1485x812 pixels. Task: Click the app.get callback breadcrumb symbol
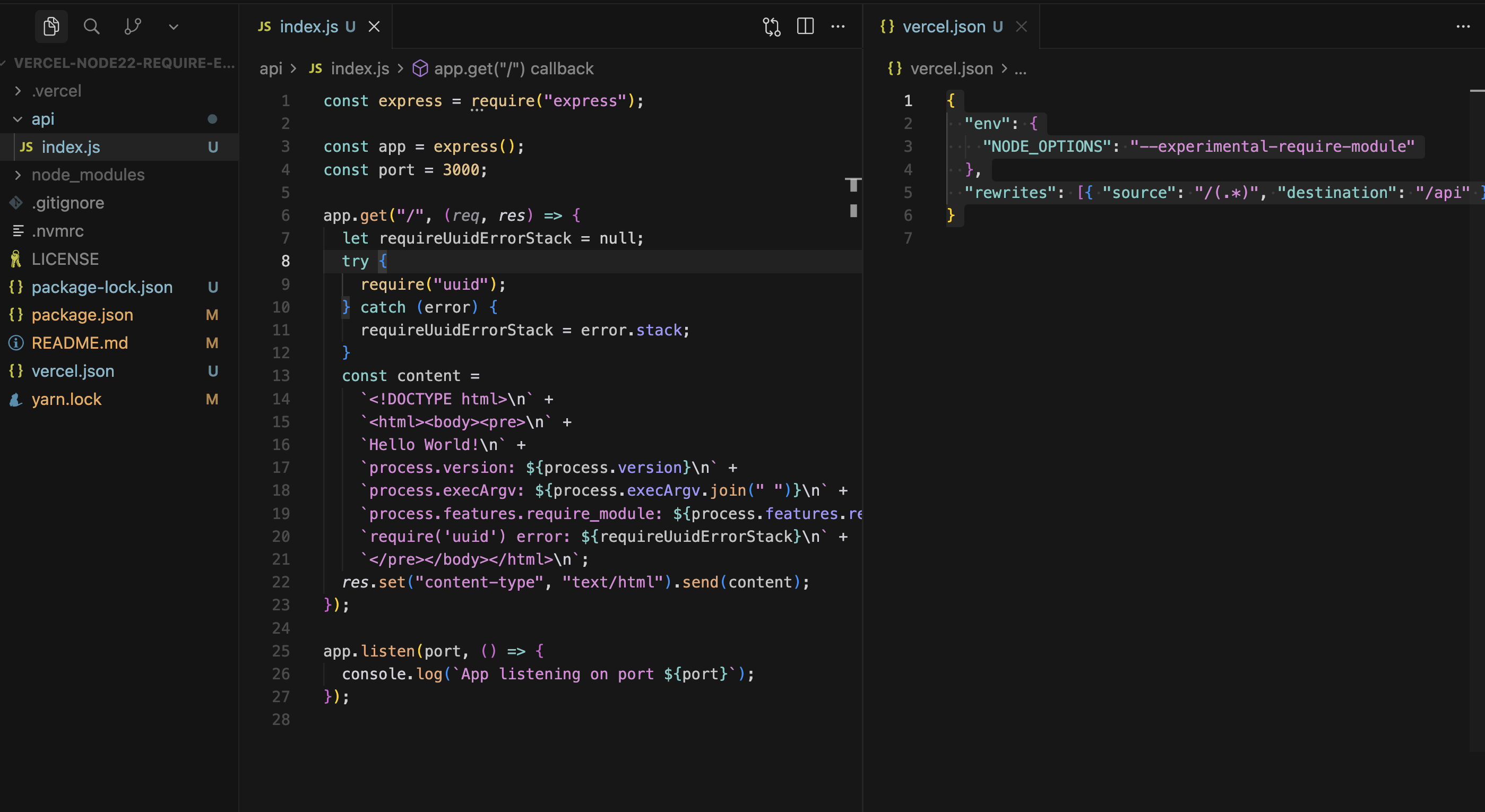(x=513, y=68)
